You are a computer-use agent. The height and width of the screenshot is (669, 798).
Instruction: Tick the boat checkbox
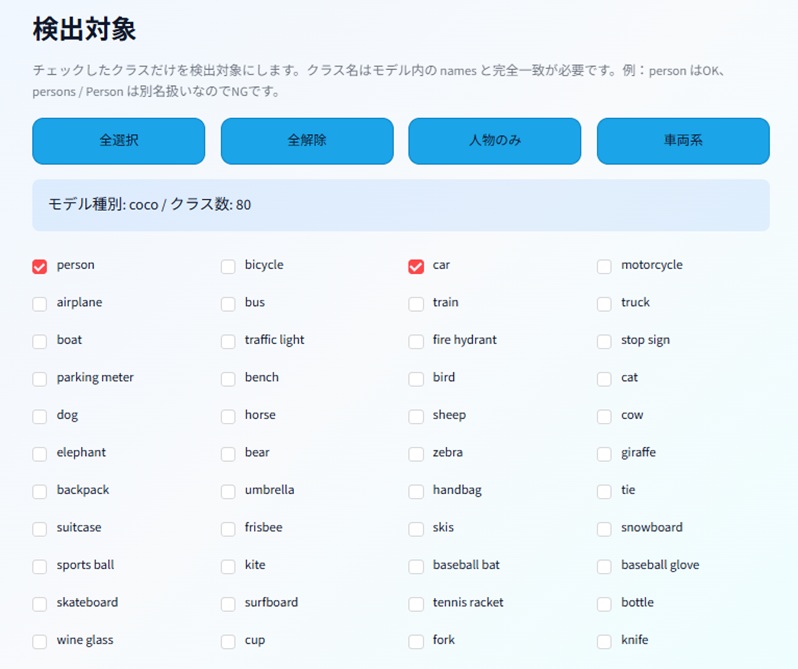40,341
